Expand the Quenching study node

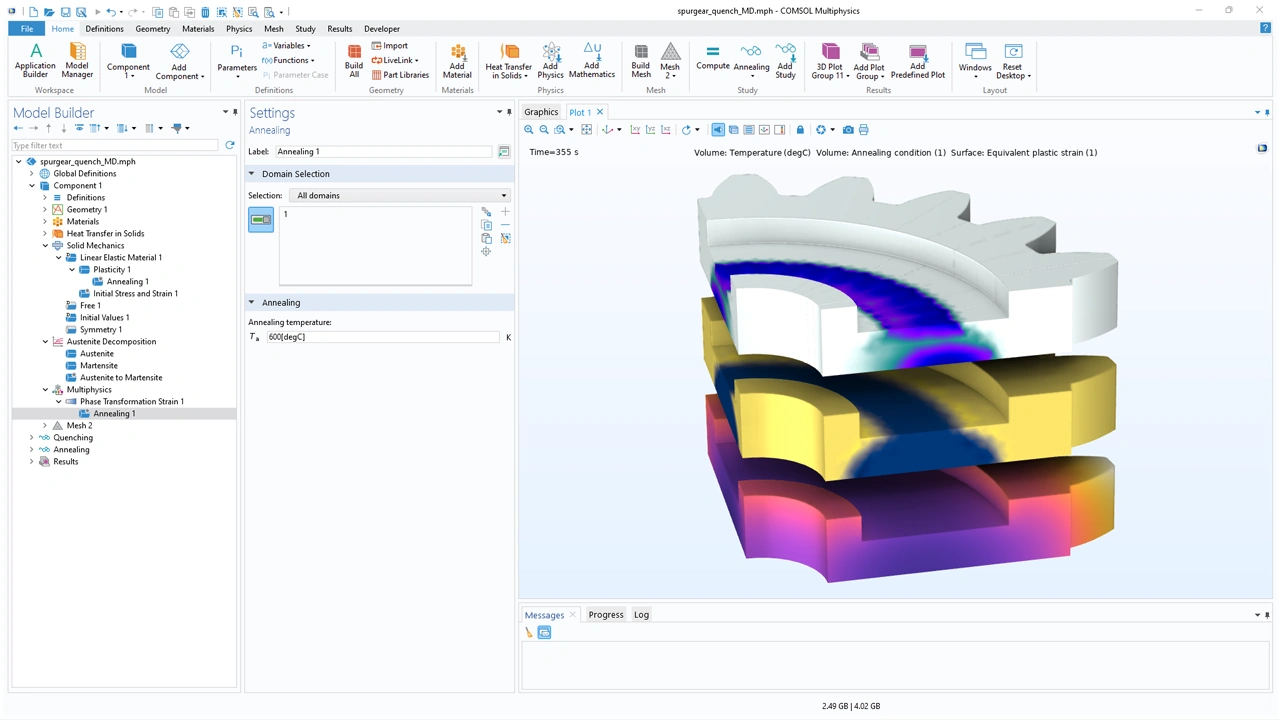pyautogui.click(x=32, y=438)
